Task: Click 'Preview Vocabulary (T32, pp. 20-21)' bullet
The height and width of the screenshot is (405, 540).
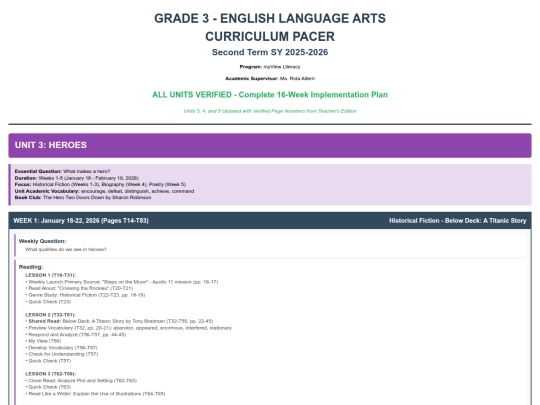Action: (128, 328)
